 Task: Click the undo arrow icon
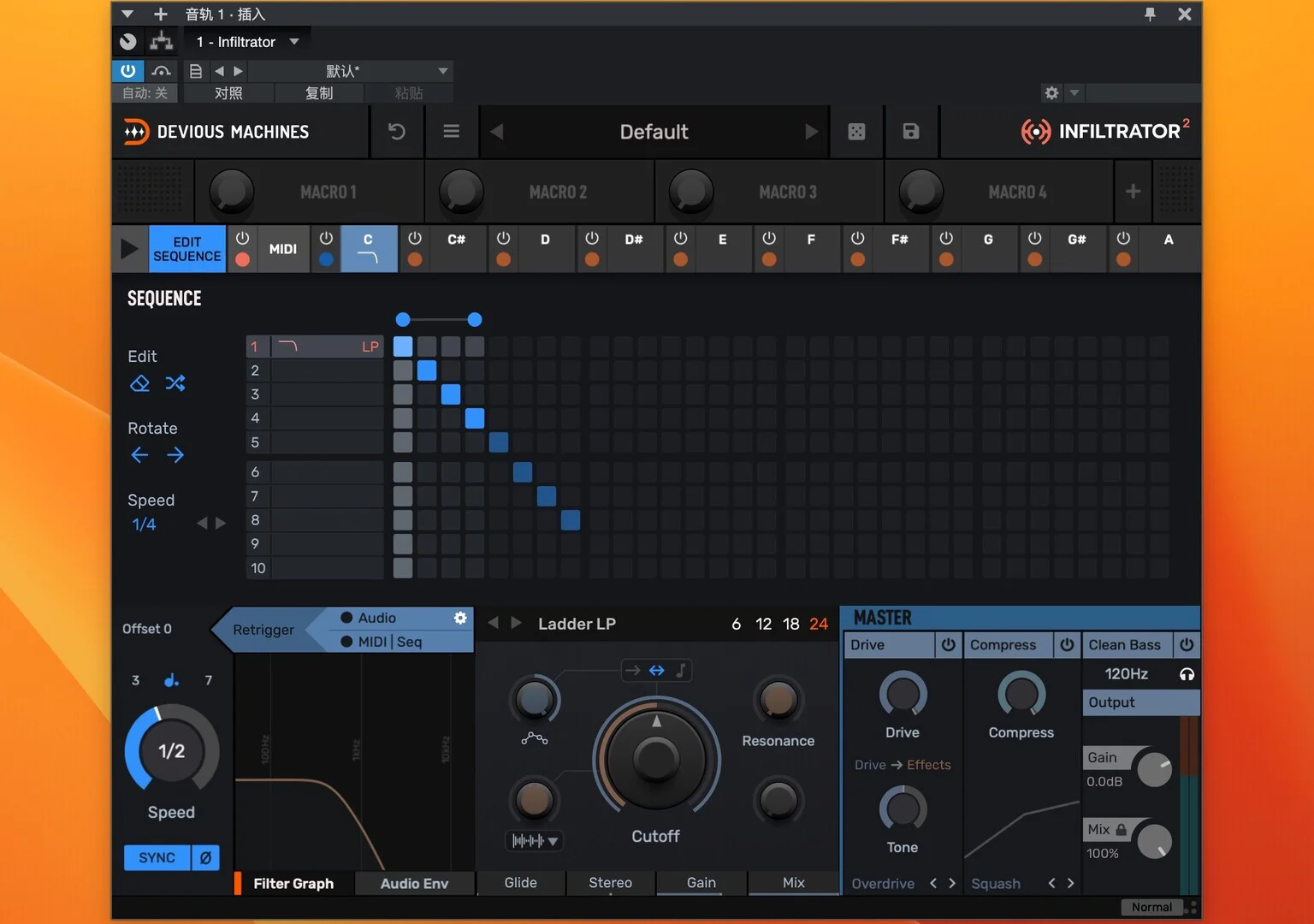point(397,131)
